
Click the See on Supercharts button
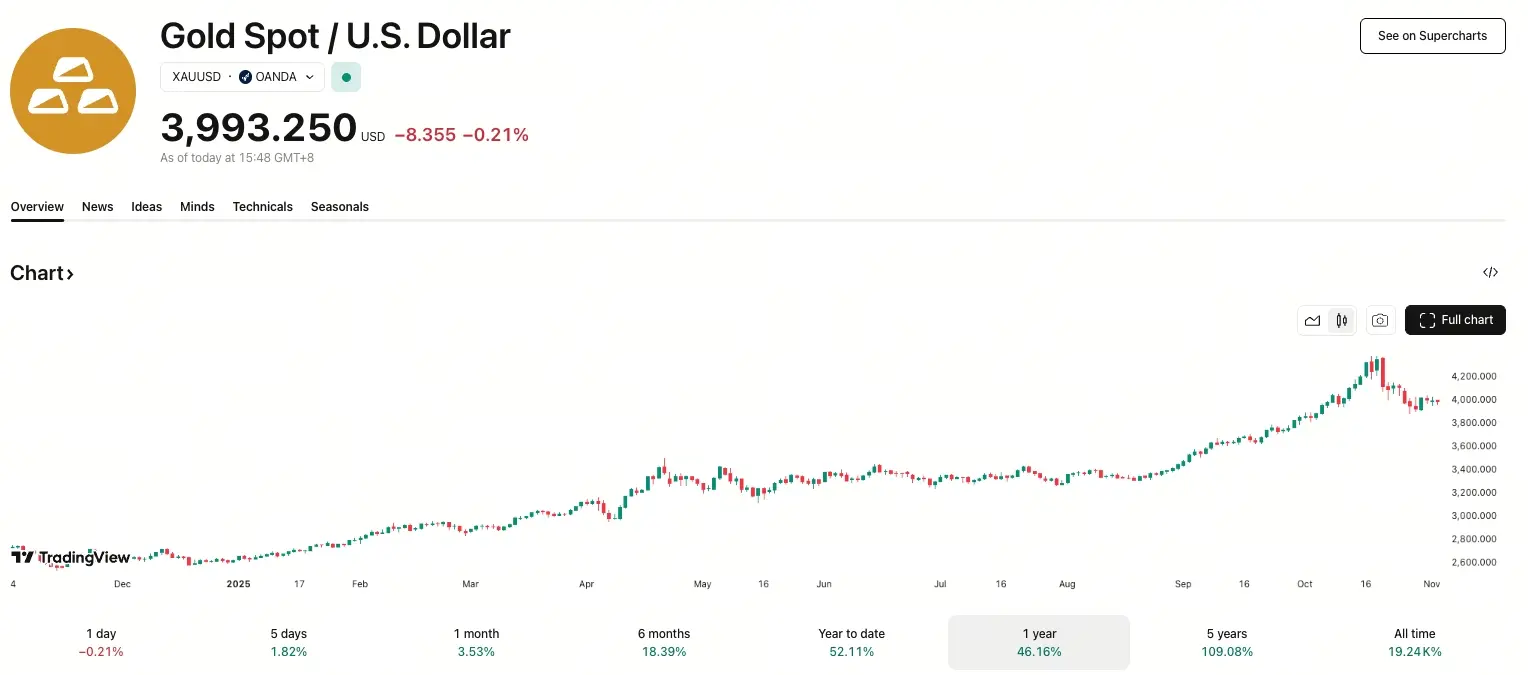[1432, 35]
